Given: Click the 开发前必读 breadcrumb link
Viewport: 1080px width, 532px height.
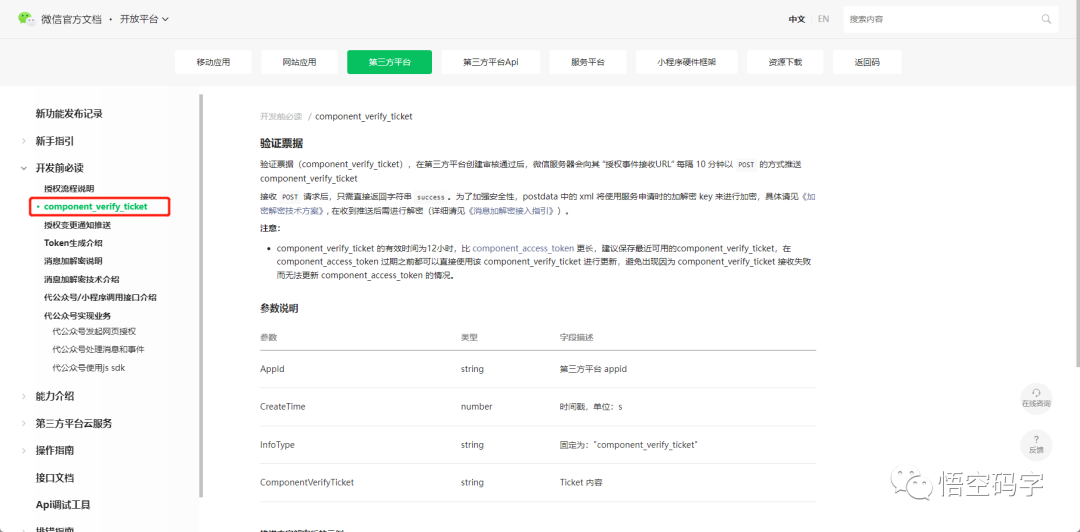Looking at the screenshot, I should coord(281,116).
